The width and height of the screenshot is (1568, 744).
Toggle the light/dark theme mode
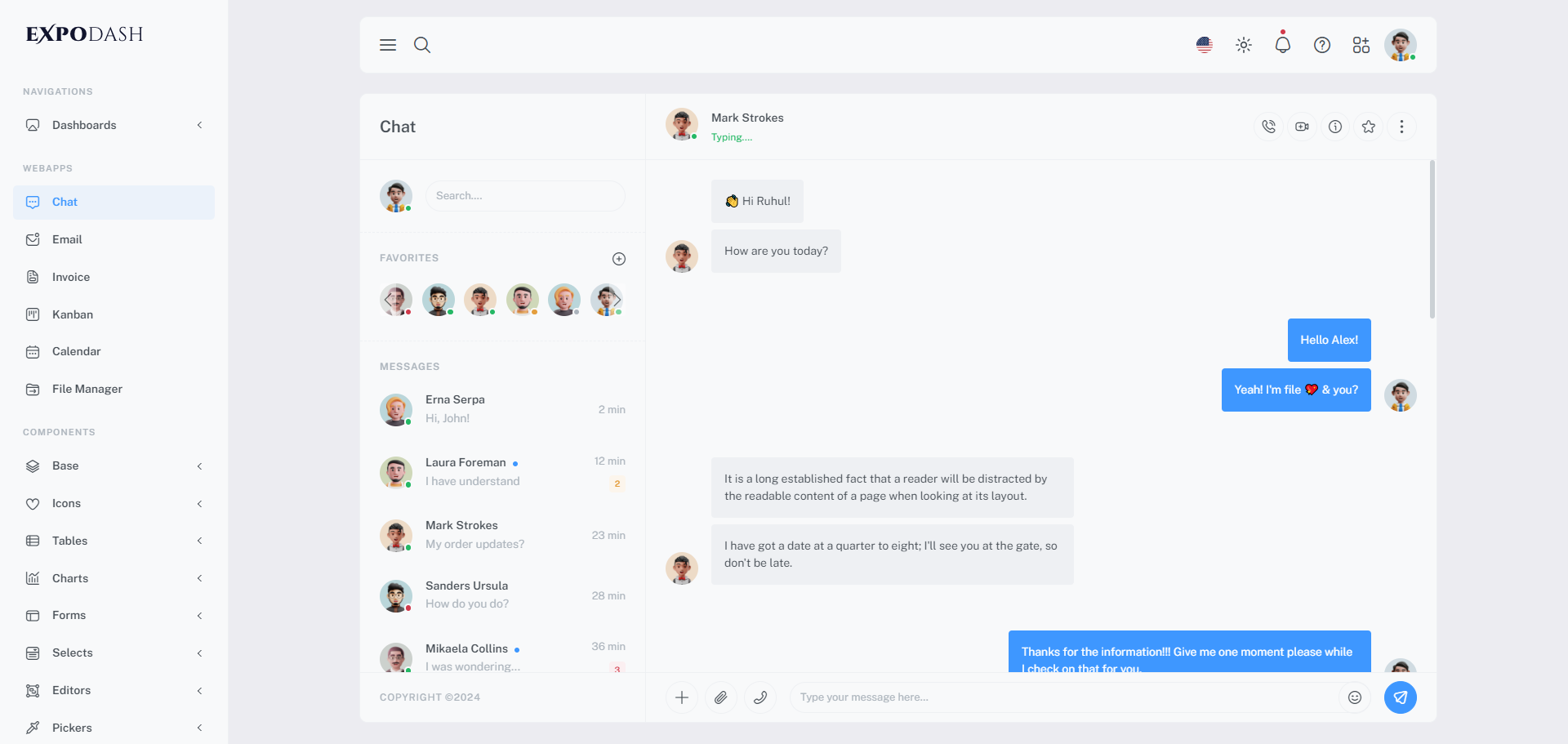pos(1244,45)
